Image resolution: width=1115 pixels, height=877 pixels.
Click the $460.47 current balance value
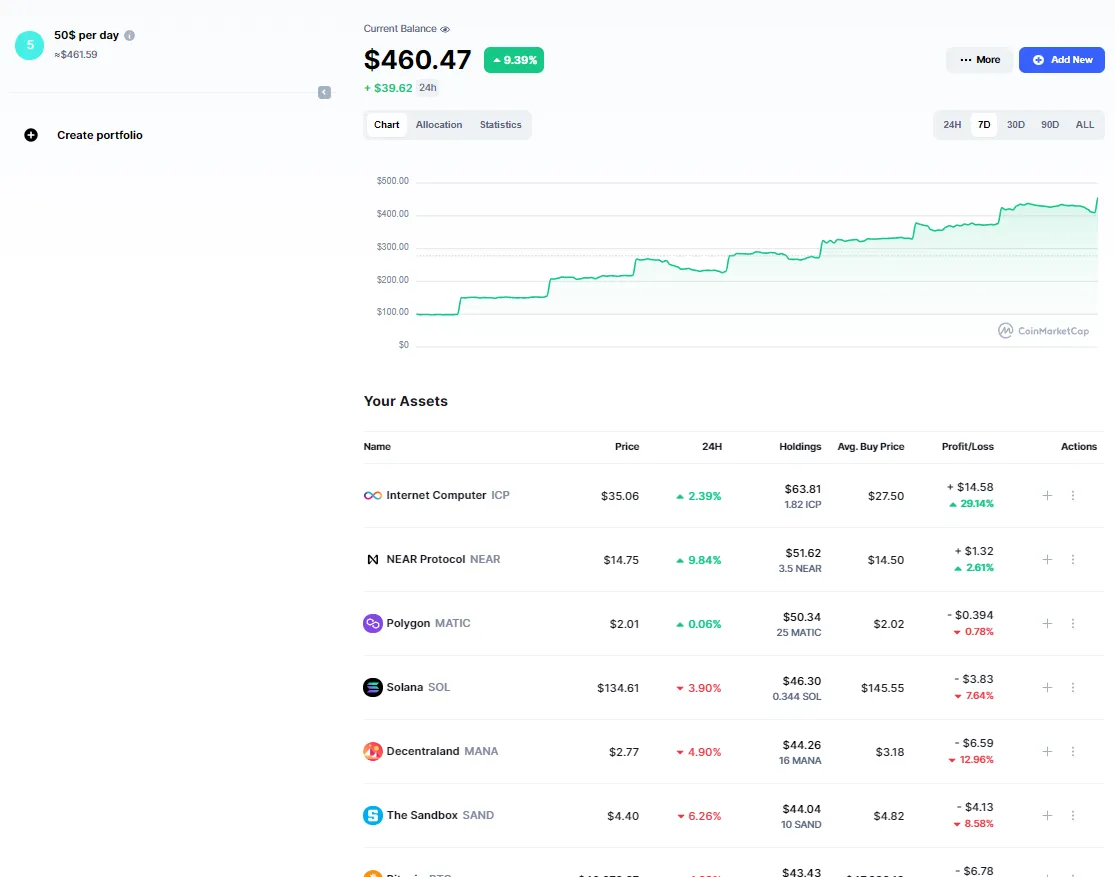point(417,60)
